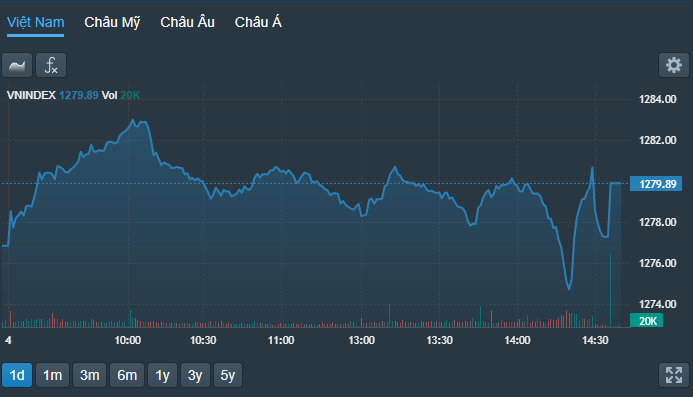Click the 10:00 time axis marker
This screenshot has height=397, width=693.
128,340
